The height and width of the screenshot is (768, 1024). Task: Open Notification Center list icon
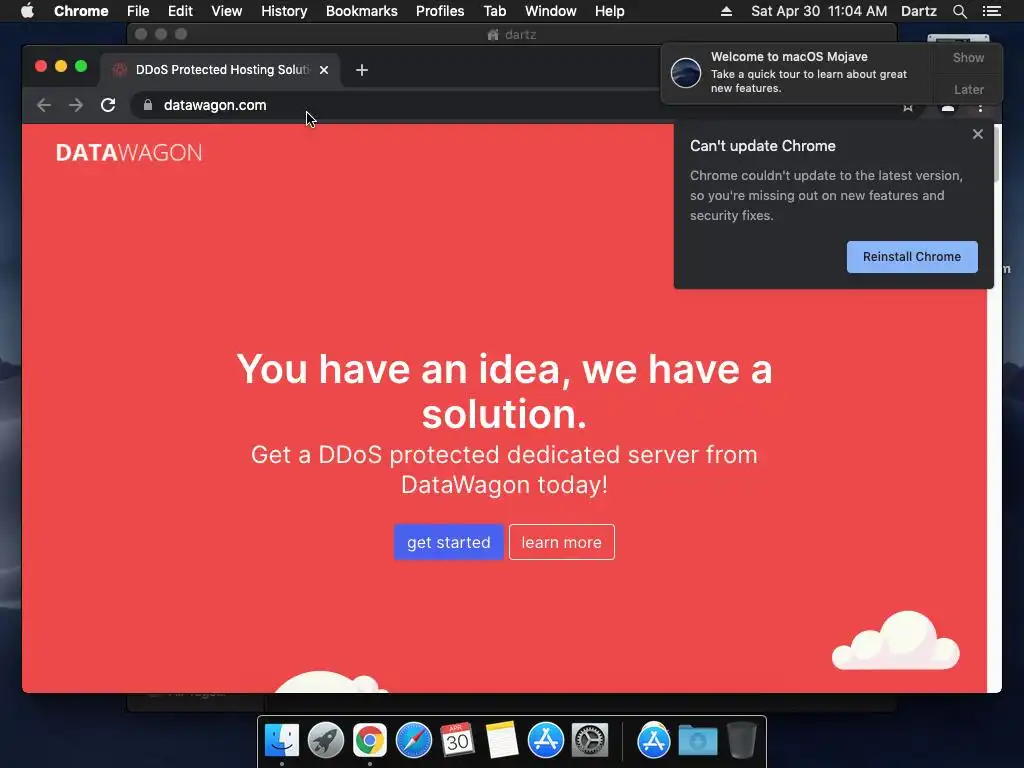[x=991, y=11]
